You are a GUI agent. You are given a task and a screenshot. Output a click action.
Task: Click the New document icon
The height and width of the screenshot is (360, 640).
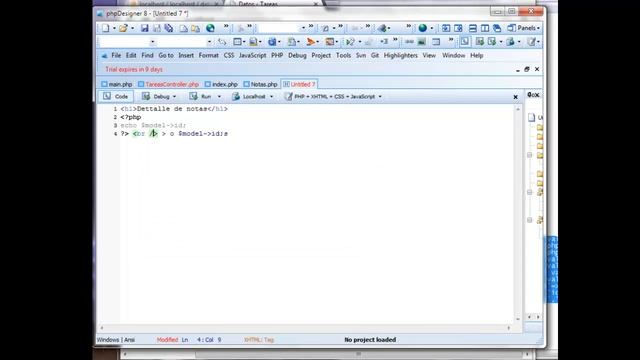(x=105, y=28)
